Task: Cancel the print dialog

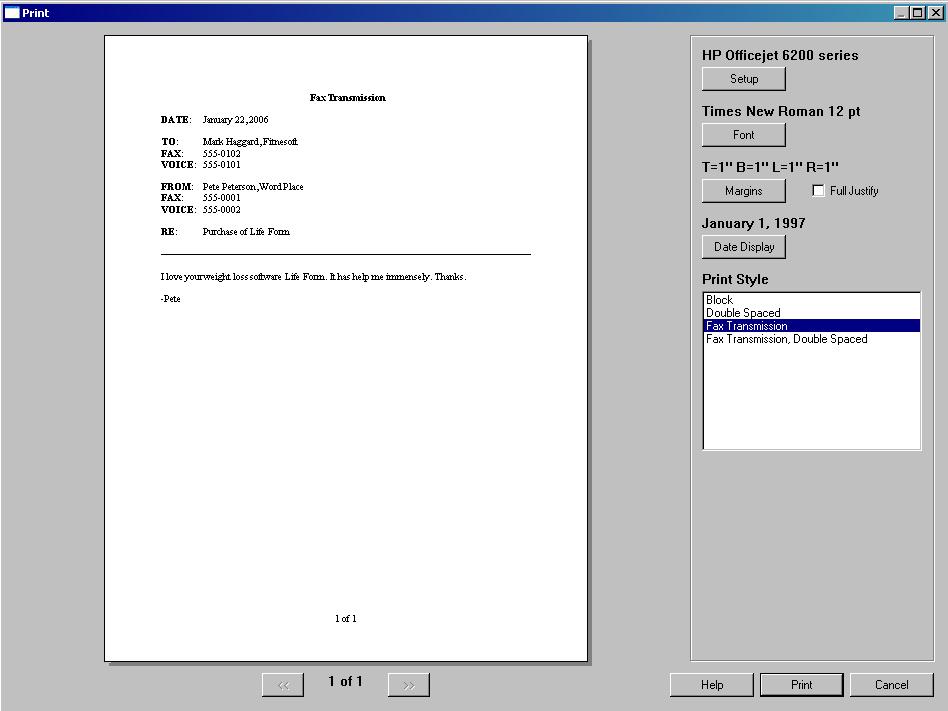Action: coord(891,685)
